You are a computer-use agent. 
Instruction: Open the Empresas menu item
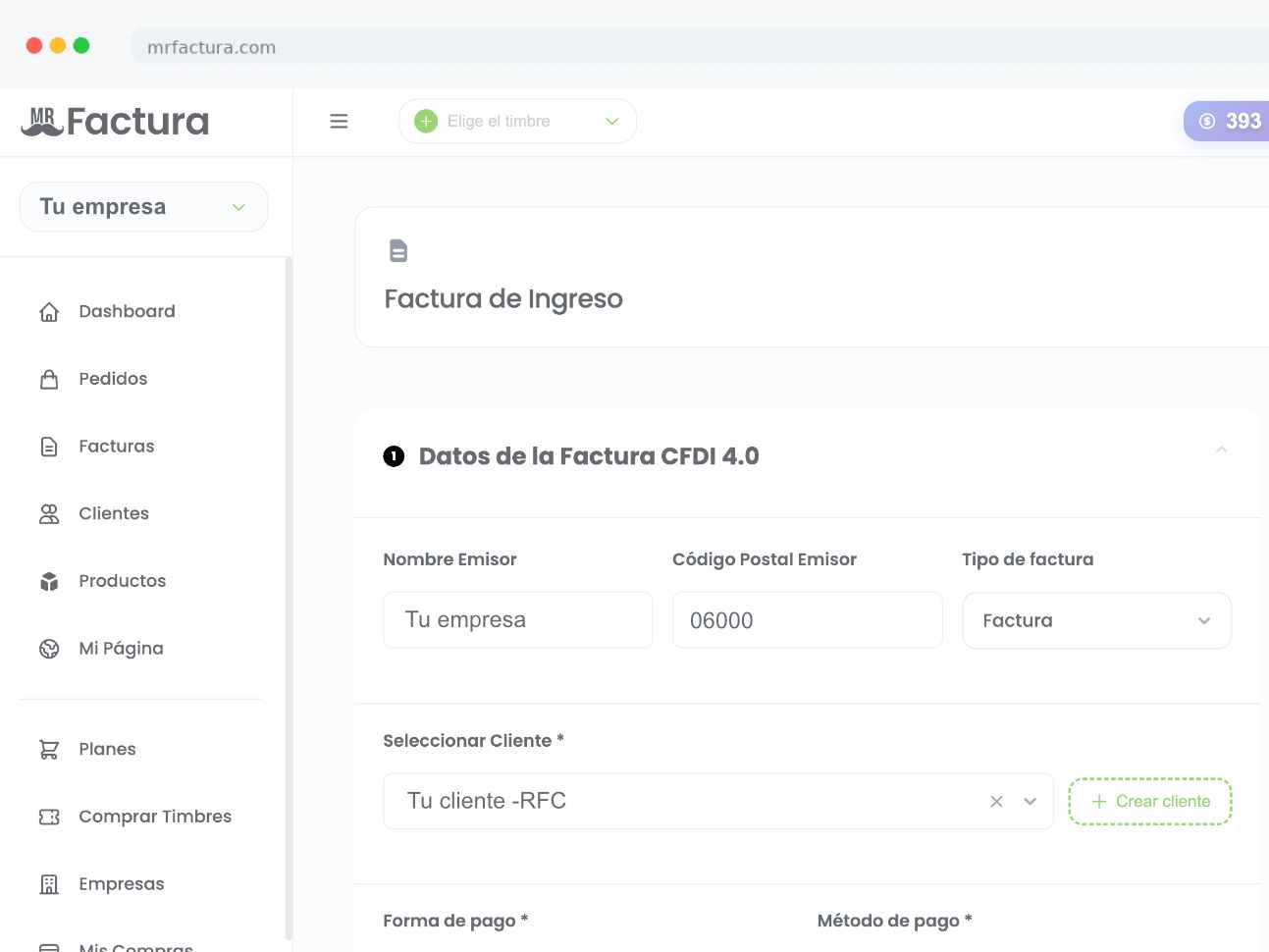[121, 884]
